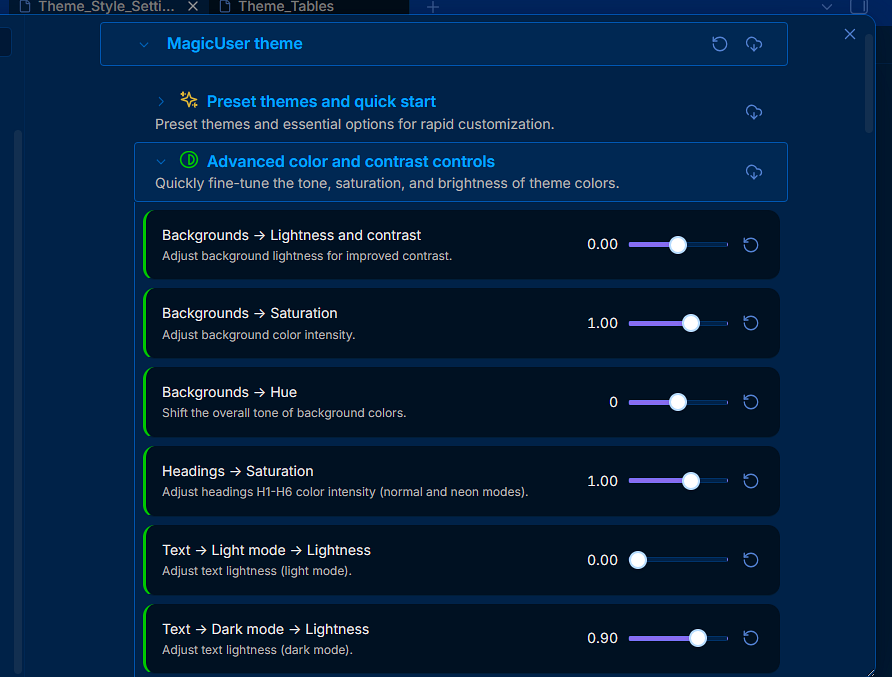
Task: Adjust the Headings Saturation slider
Action: [x=678, y=481]
